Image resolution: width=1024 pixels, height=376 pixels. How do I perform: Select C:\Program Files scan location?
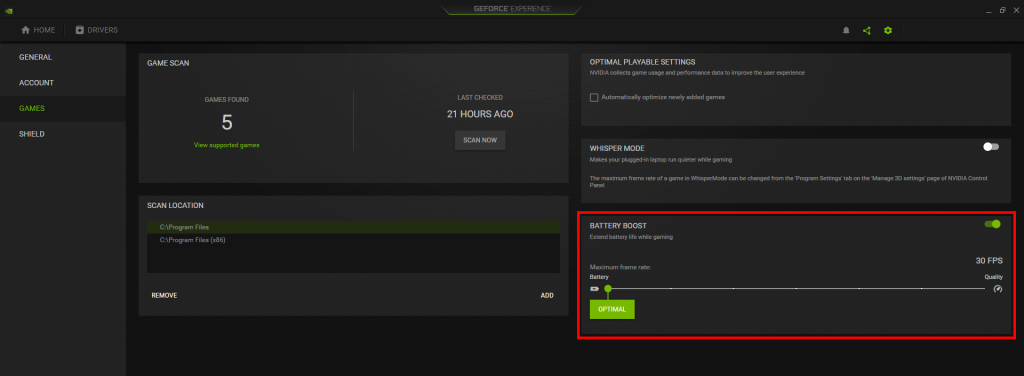353,227
